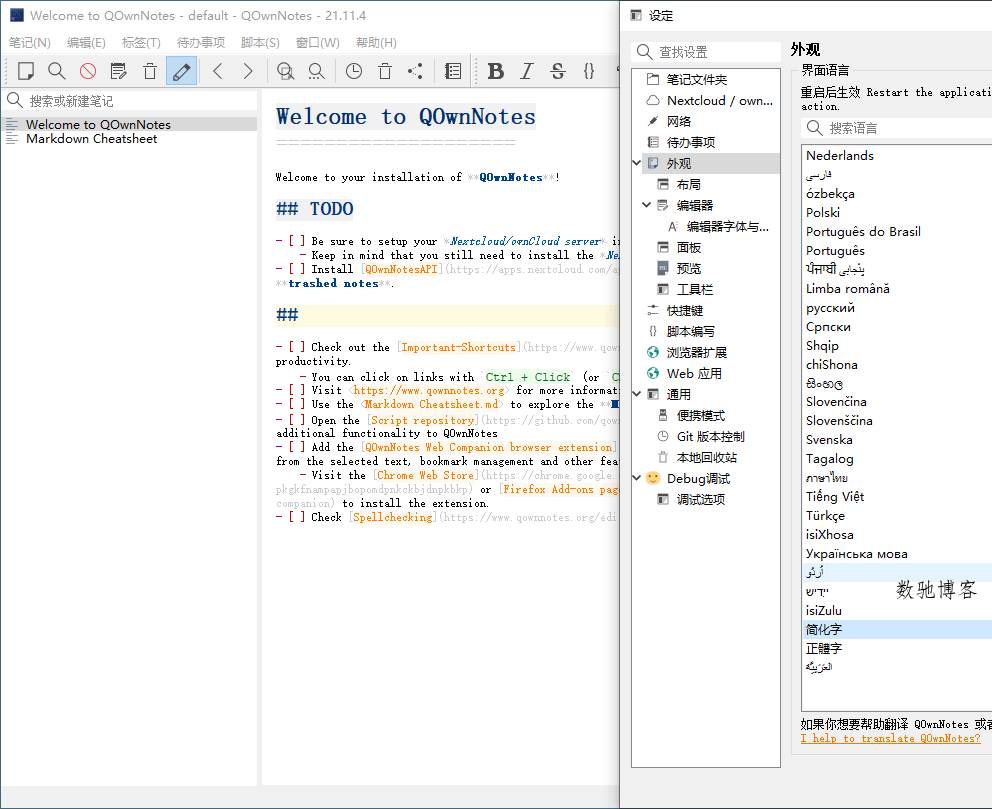Open the 帮助(H) menu
The height and width of the screenshot is (809, 992).
click(x=376, y=42)
